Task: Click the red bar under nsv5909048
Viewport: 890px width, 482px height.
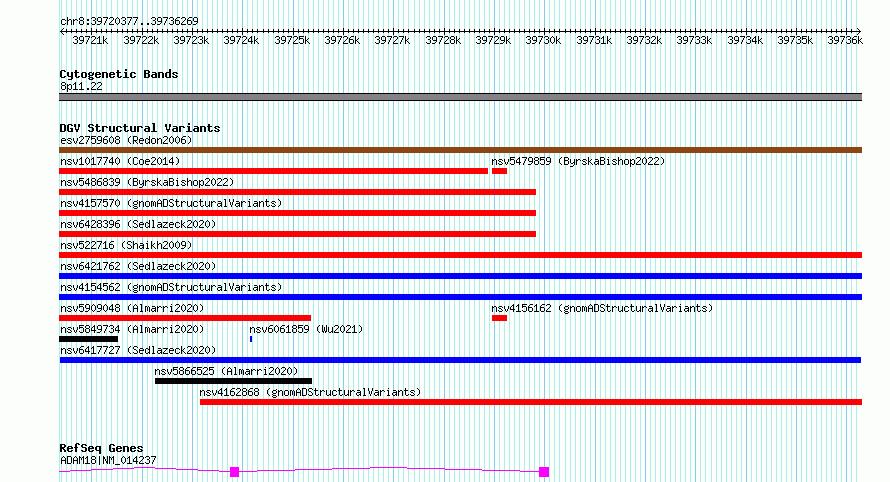Action: point(185,318)
